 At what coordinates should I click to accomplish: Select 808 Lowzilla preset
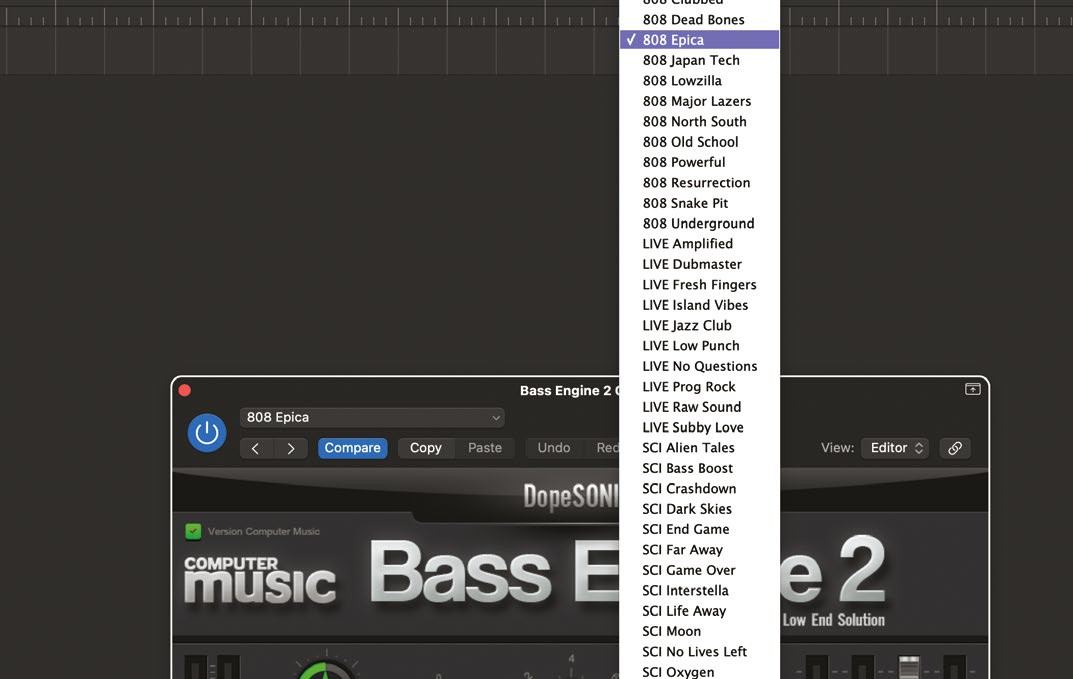tap(699, 81)
